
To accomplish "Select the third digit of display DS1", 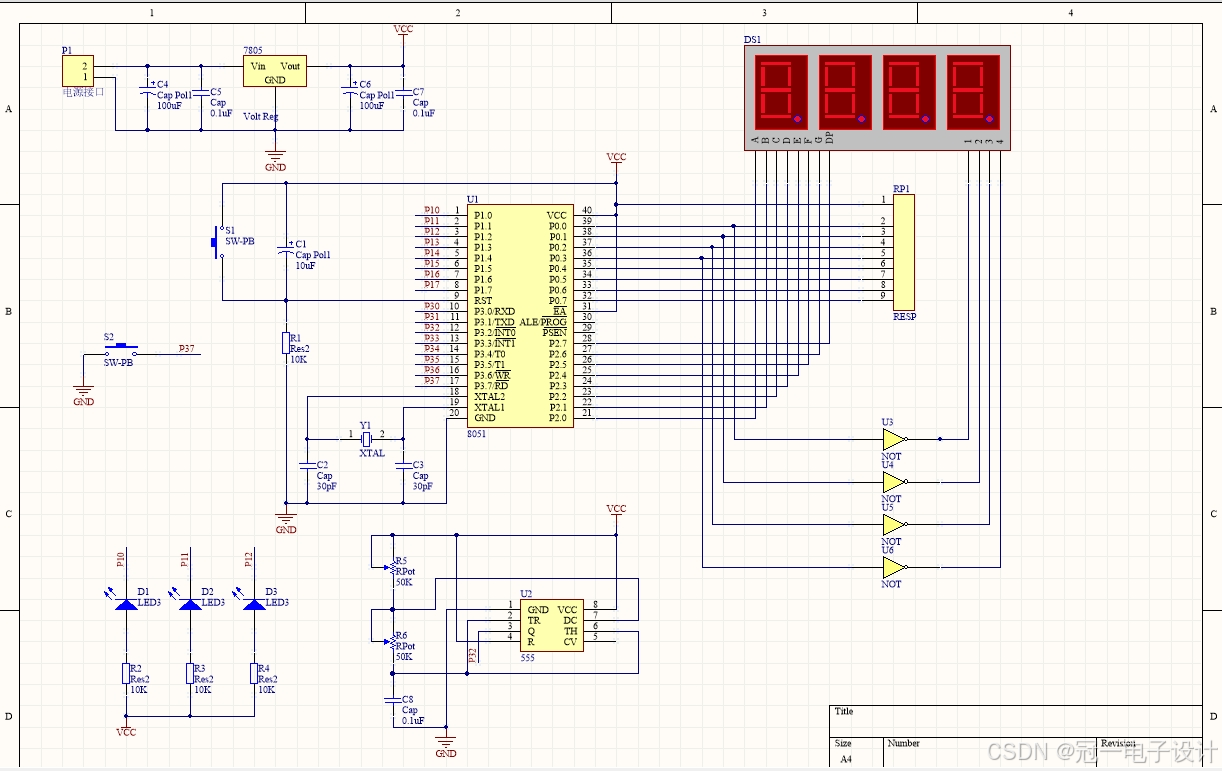I will (908, 92).
